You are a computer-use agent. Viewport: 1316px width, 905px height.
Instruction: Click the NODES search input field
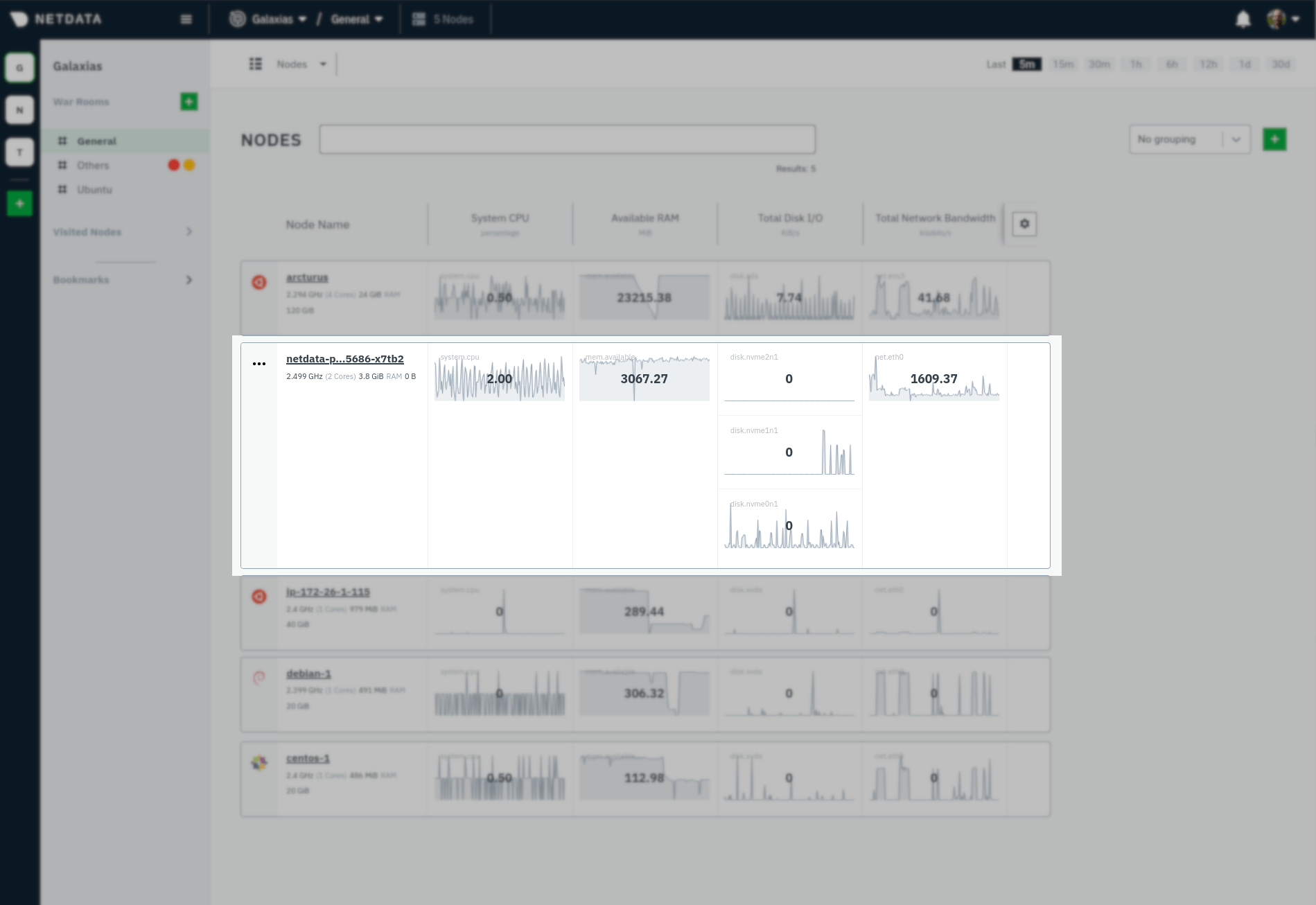[x=567, y=139]
